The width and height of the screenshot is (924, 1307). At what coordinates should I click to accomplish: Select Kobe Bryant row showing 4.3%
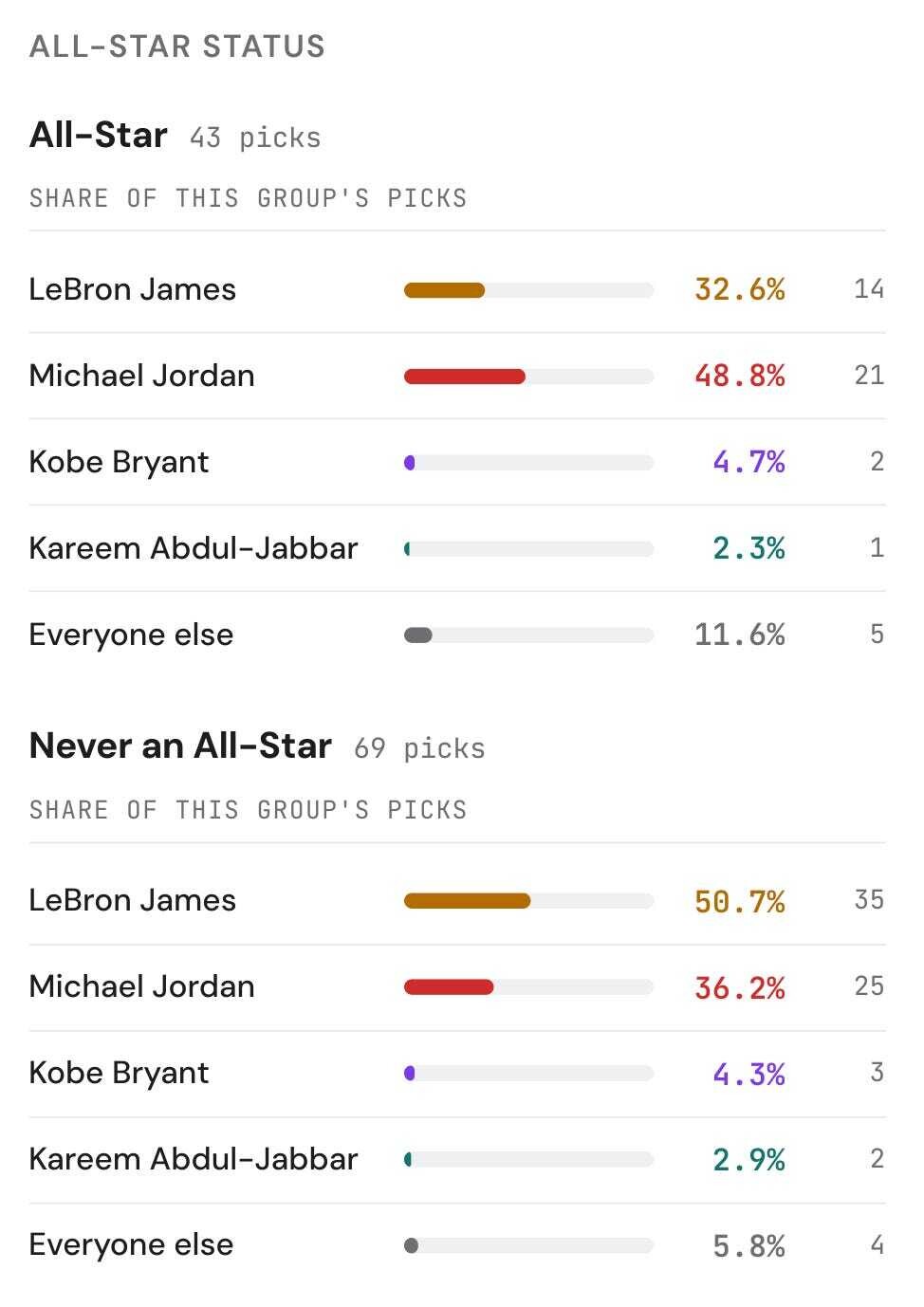click(x=457, y=1074)
